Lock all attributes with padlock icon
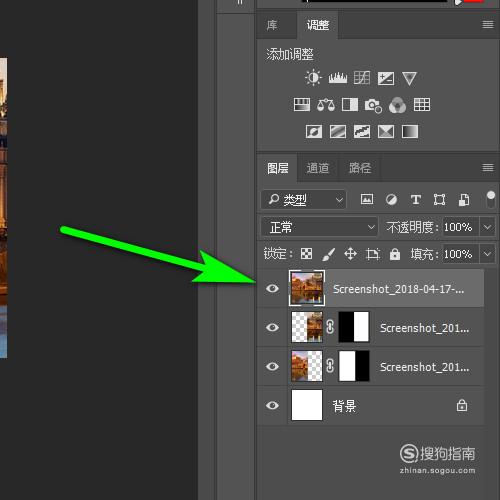The image size is (500, 500). 395,254
